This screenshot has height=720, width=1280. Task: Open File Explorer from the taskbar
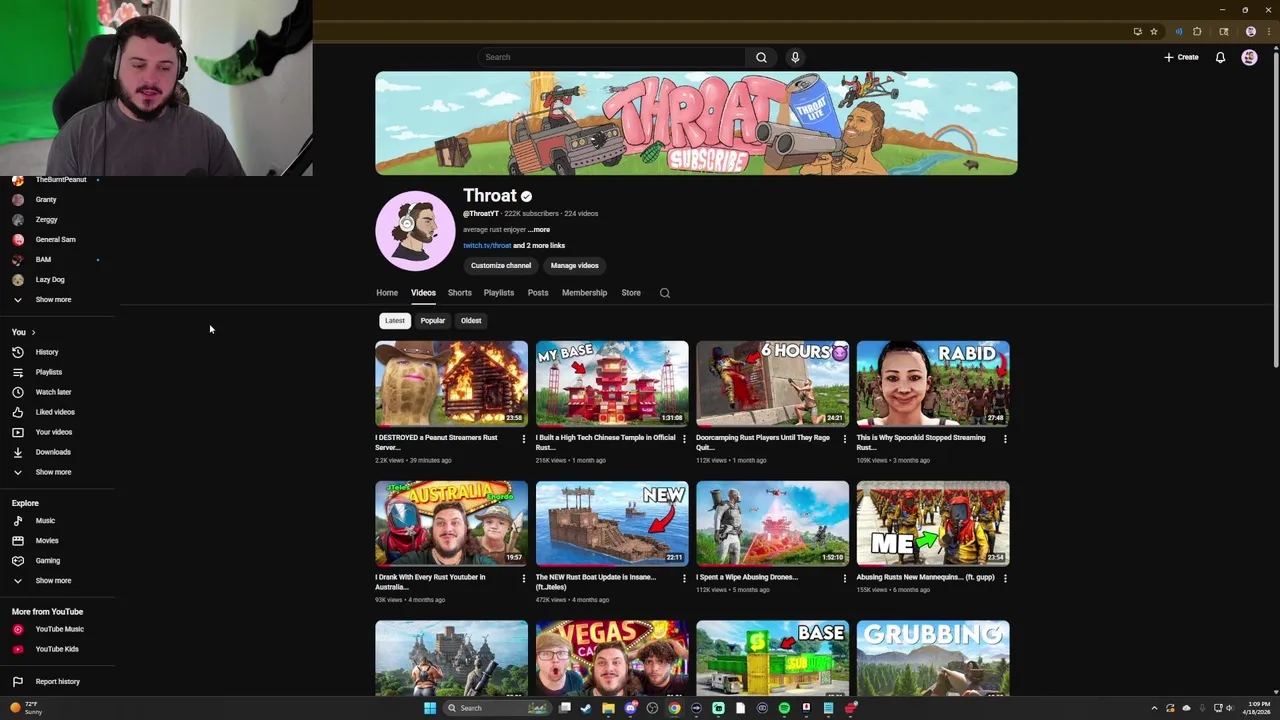608,708
